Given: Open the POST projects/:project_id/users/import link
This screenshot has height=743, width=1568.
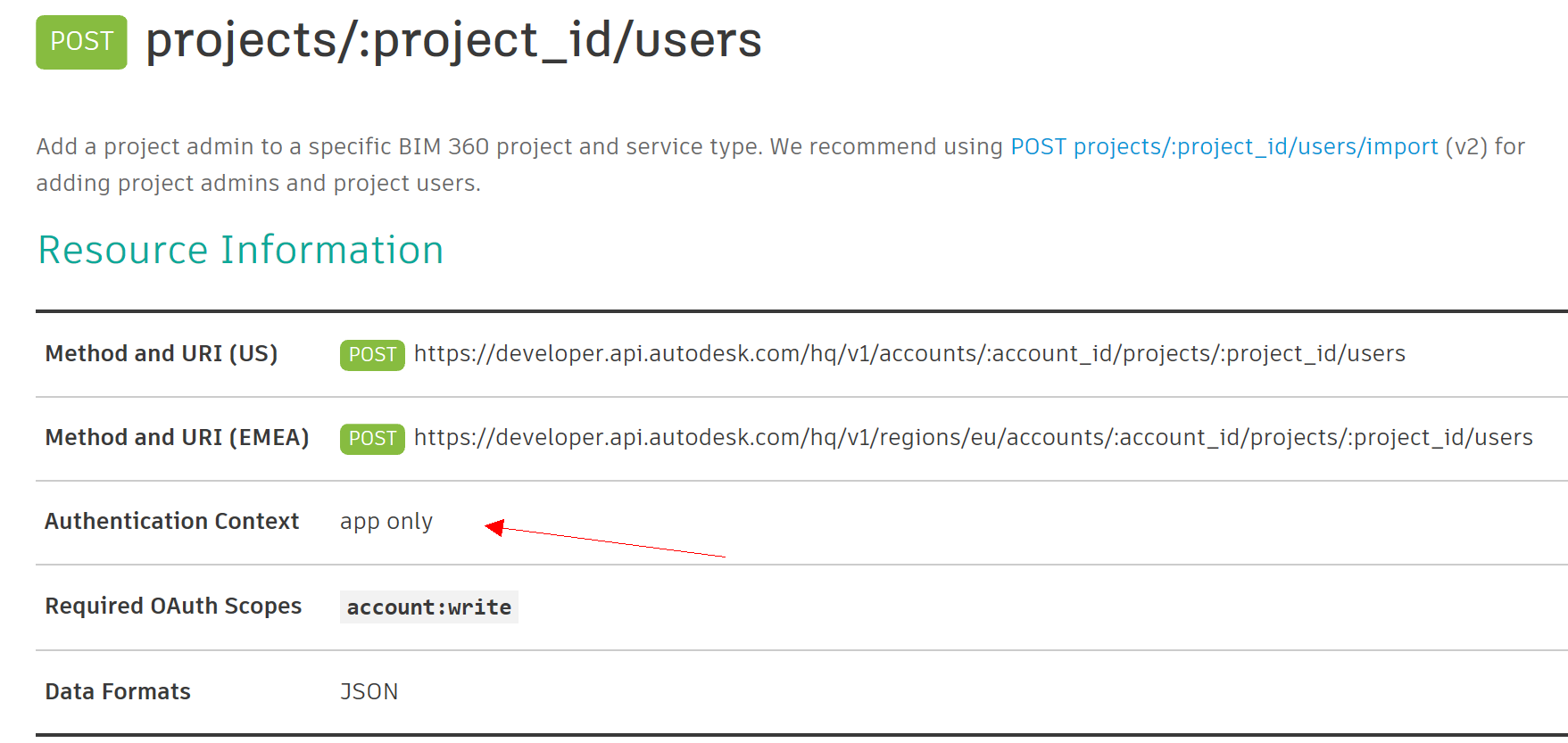Looking at the screenshot, I should pos(1224,147).
